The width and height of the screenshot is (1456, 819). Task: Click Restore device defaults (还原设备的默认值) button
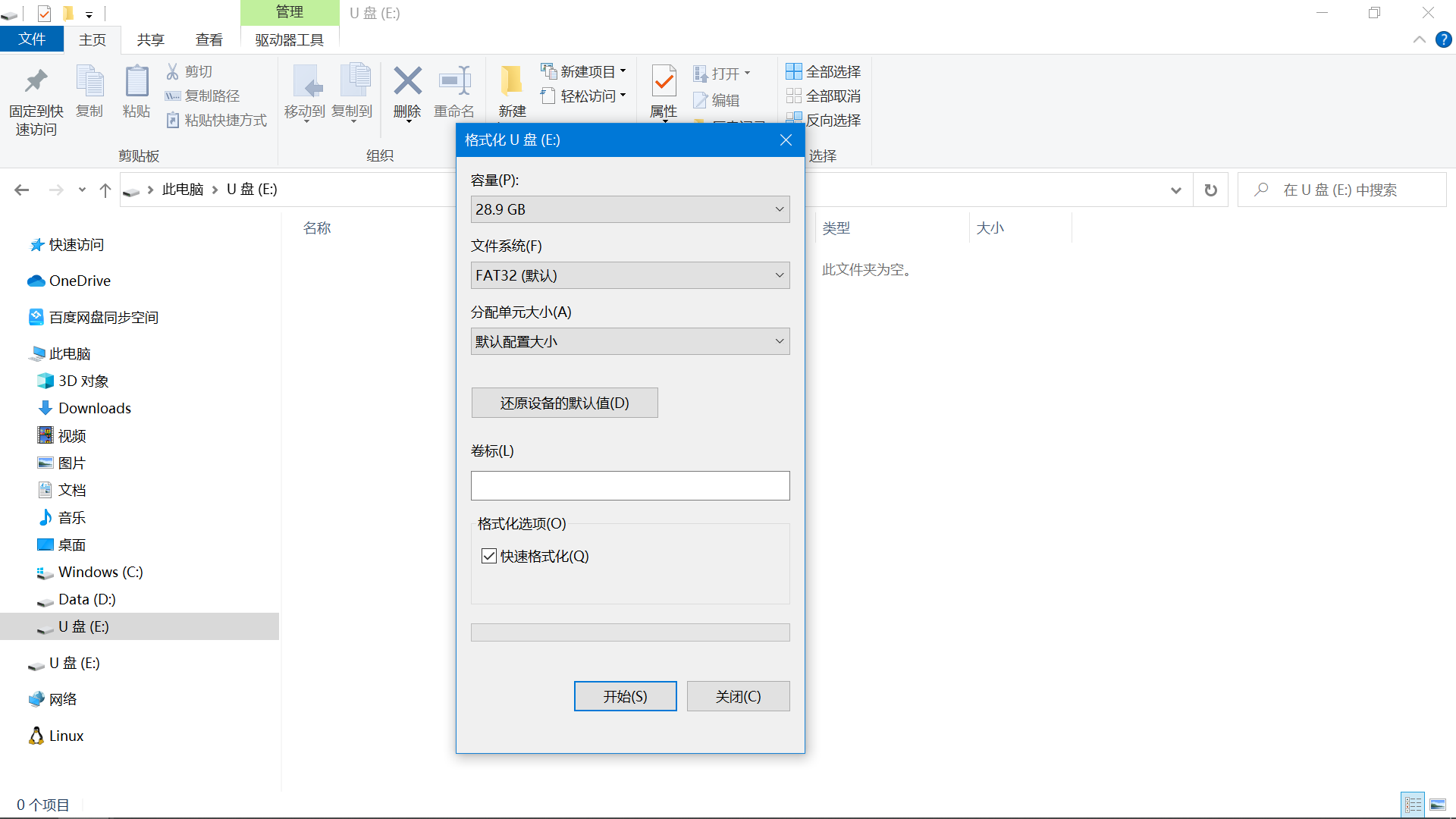pos(564,403)
